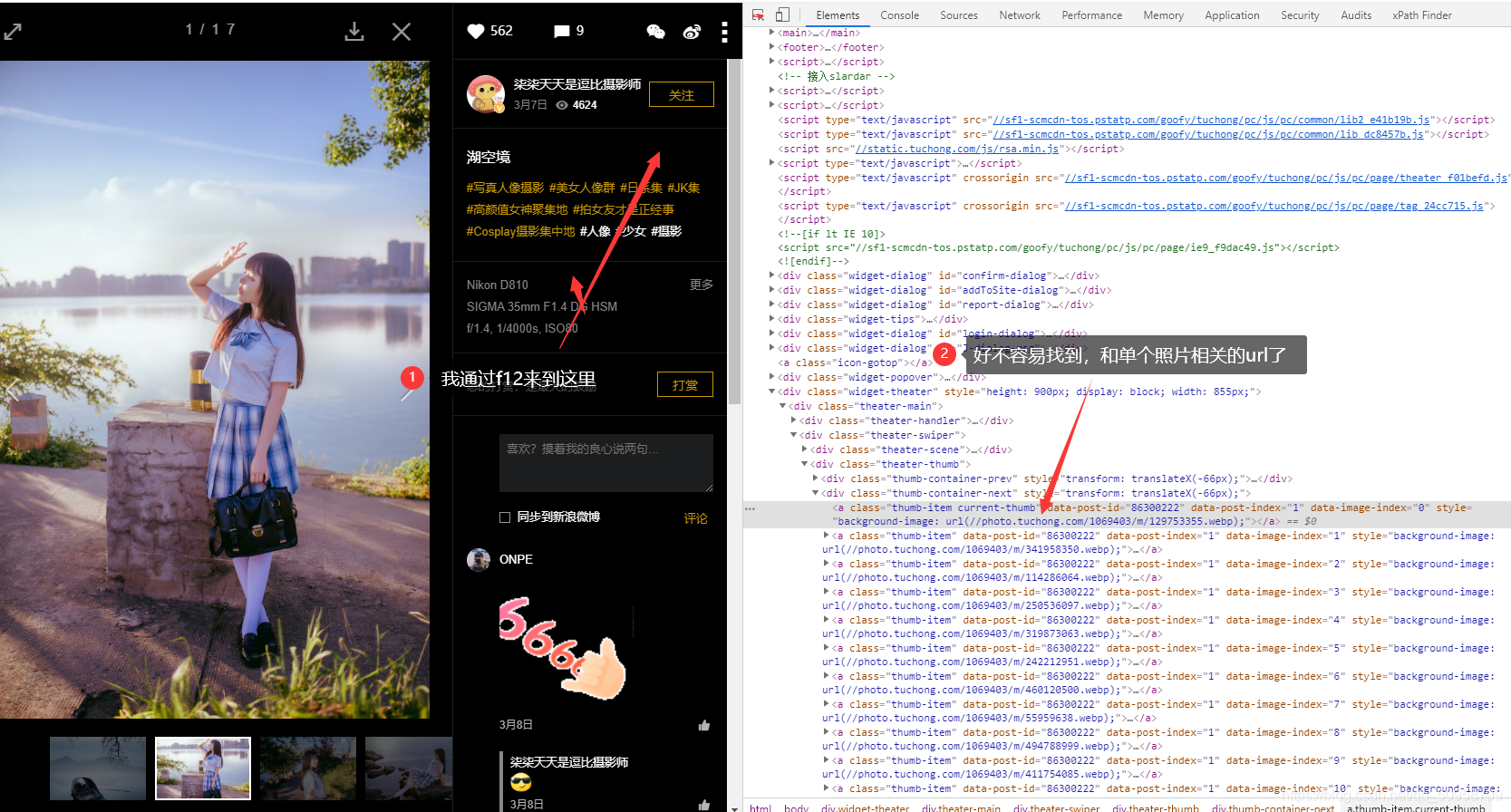
Task: Switch to the Memory tab
Action: click(x=1164, y=14)
